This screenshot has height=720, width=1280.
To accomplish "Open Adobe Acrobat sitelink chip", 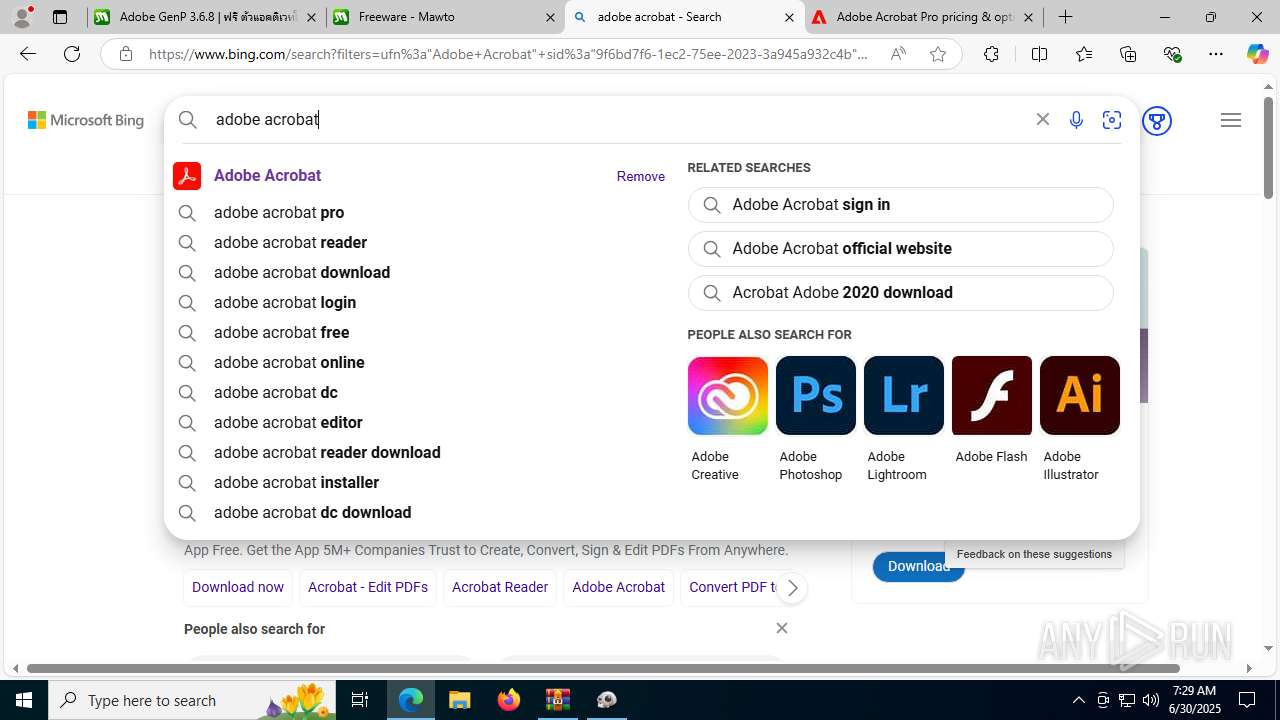I will pyautogui.click(x=618, y=587).
